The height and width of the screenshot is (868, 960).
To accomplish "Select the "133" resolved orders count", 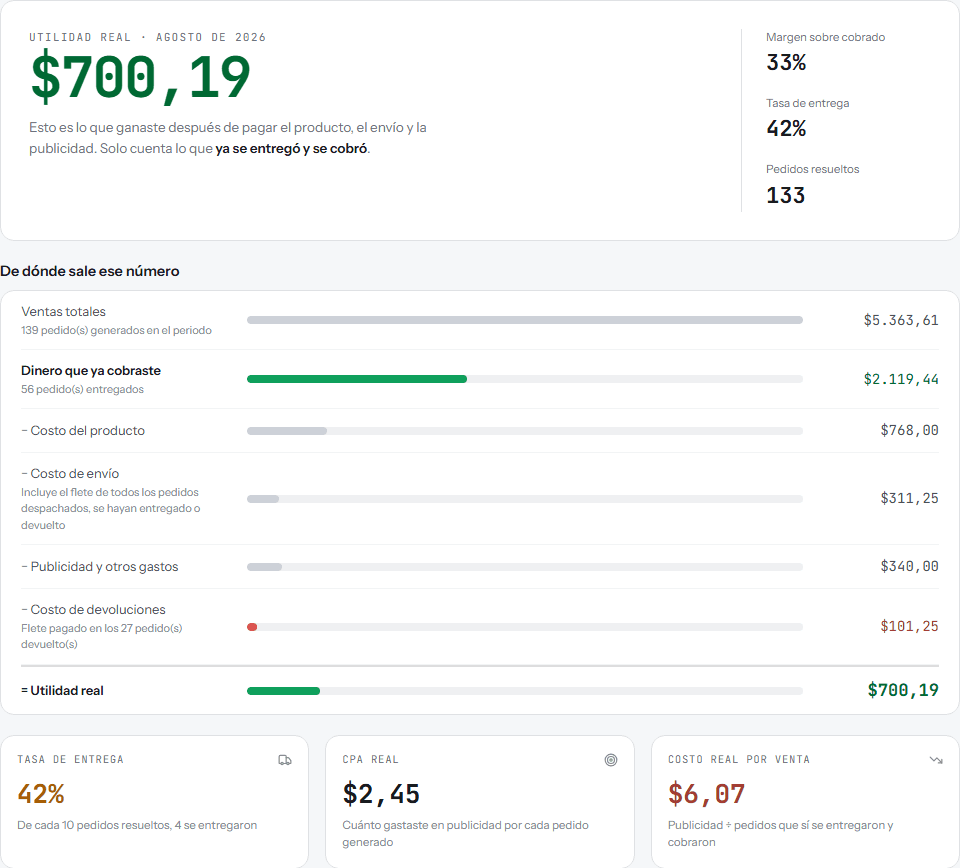I will [786, 195].
